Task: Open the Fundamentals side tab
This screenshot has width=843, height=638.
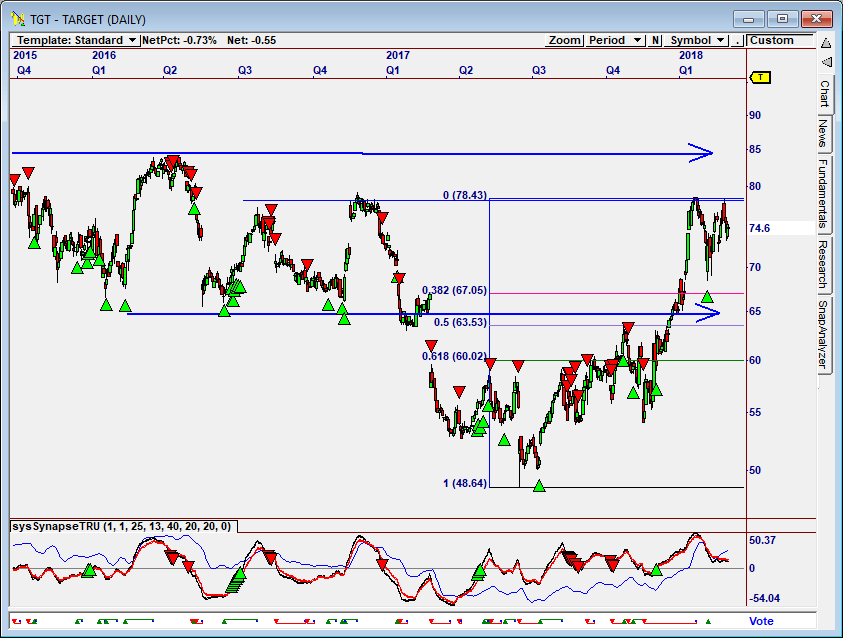Action: pyautogui.click(x=824, y=193)
